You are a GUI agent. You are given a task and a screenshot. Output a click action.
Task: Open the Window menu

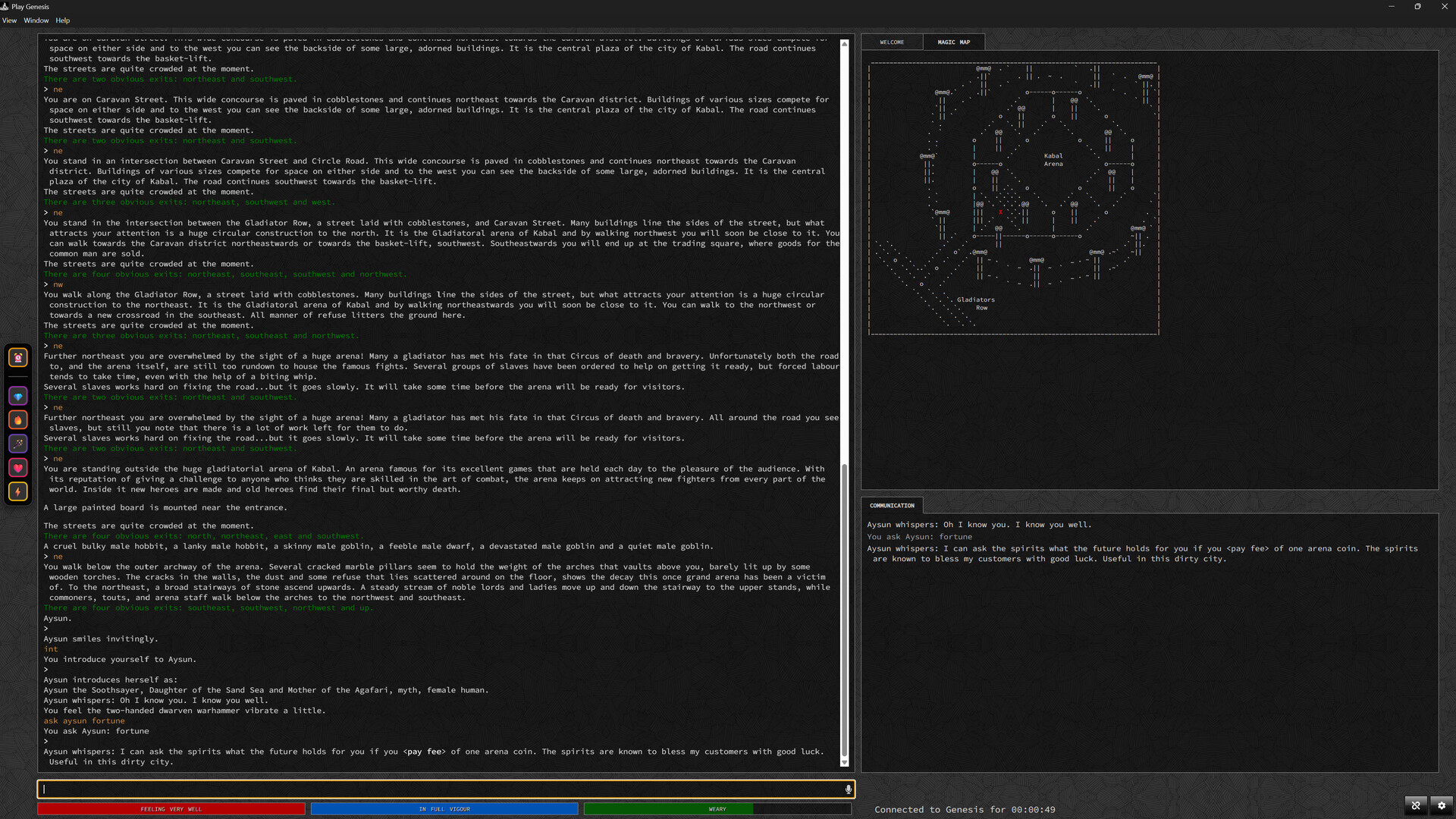[x=36, y=20]
